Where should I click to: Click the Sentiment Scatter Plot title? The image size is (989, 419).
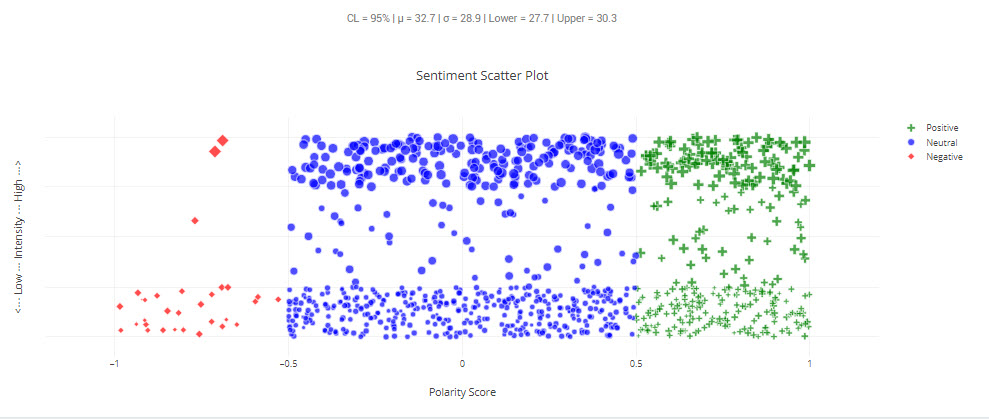pyautogui.click(x=482, y=75)
